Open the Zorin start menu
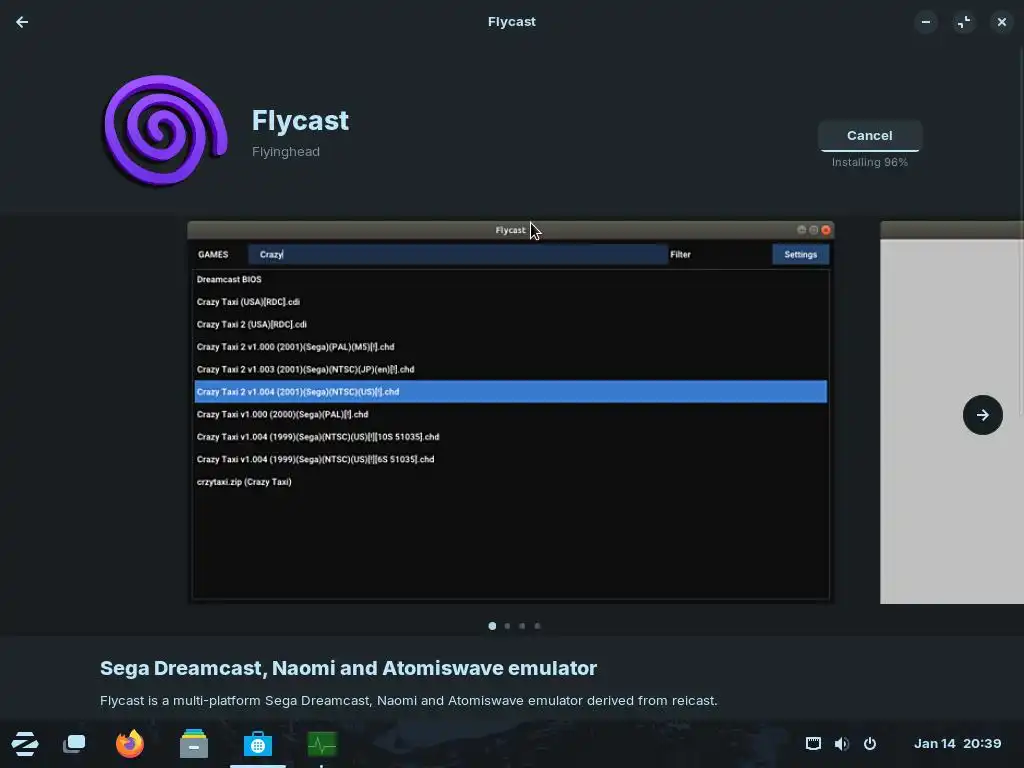Screen dimensions: 1024x768 click(x=25, y=743)
